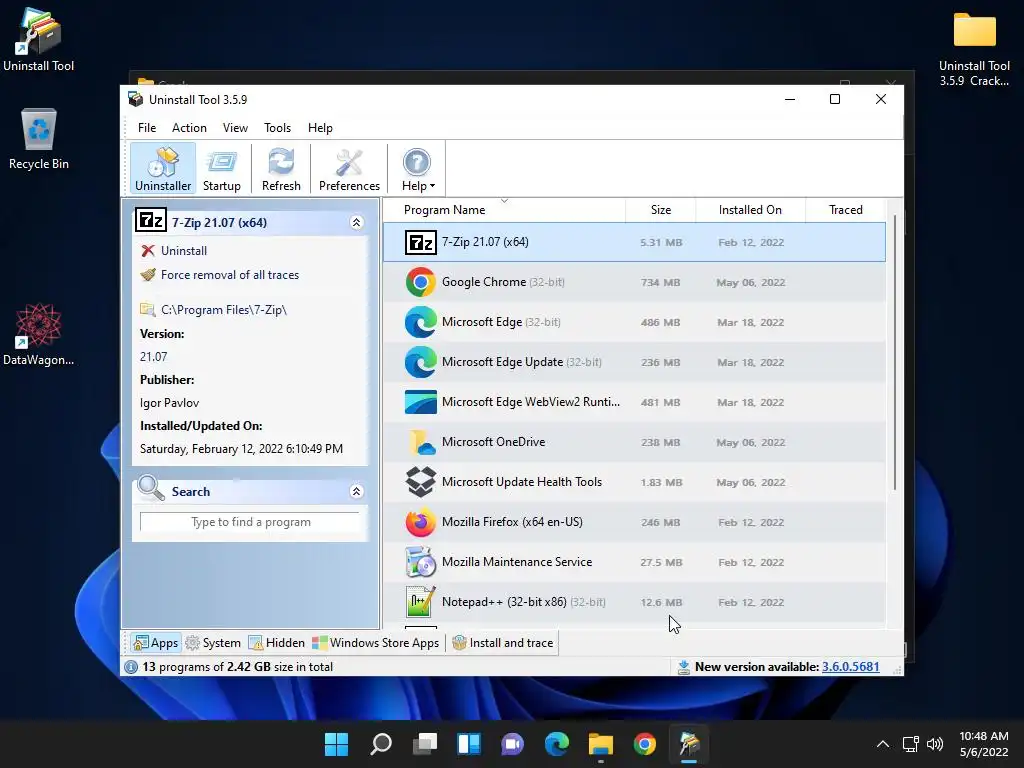The width and height of the screenshot is (1024, 768).
Task: Select the Mozilla Firefox icon in list
Action: 421,522
